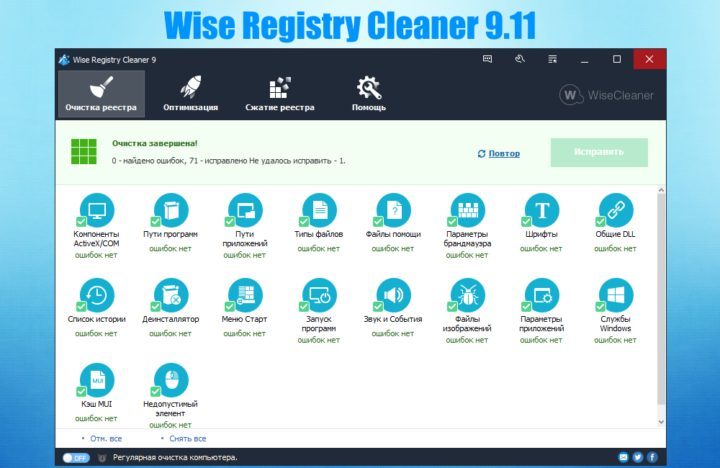The width and height of the screenshot is (720, 468).
Task: Select the Кэш MUI cache icon
Action: point(97,380)
